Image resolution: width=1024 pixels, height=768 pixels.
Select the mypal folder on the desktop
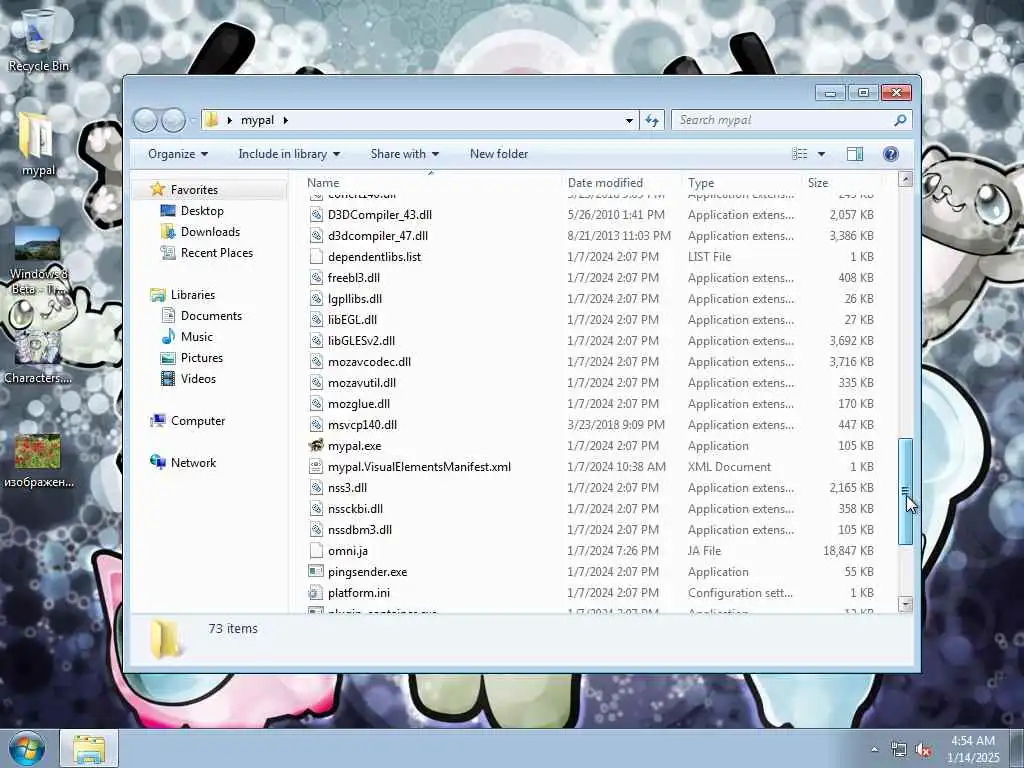click(x=37, y=144)
